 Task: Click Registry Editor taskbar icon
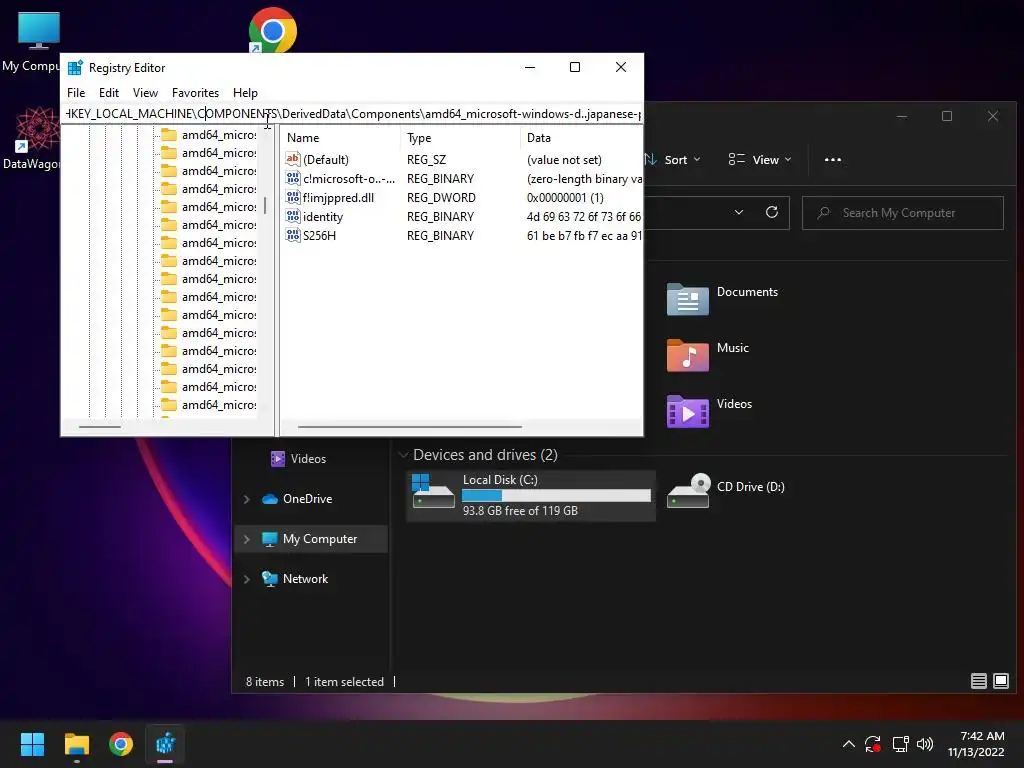[x=165, y=744]
